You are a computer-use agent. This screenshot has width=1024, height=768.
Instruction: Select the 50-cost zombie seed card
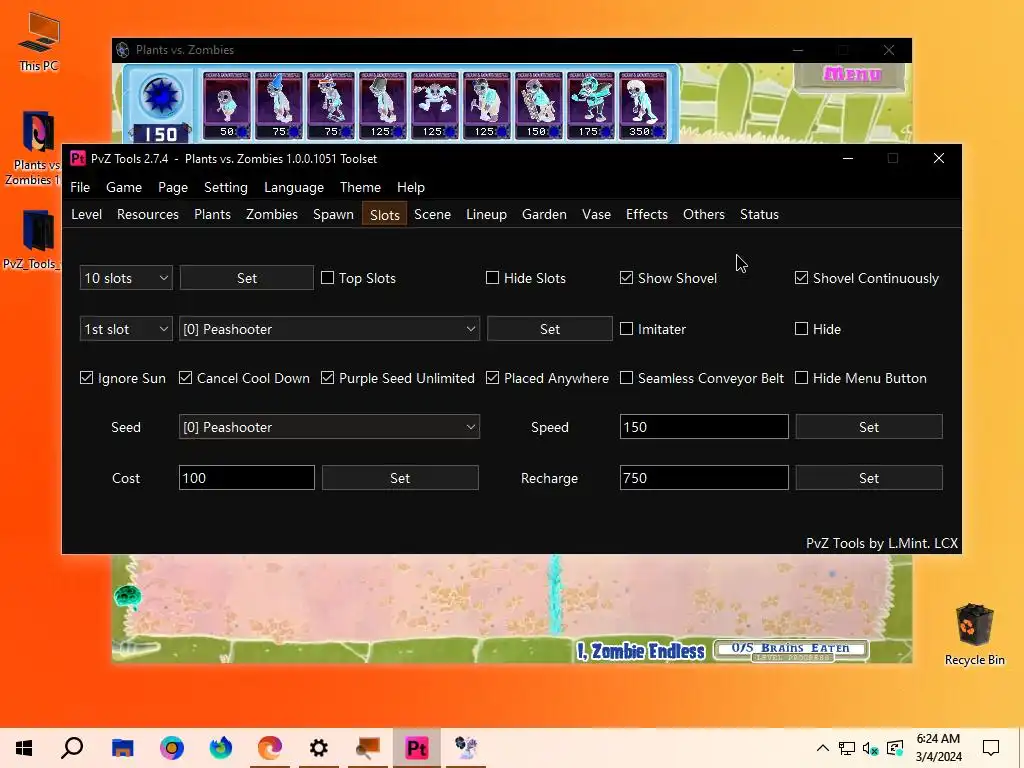pyautogui.click(x=226, y=105)
